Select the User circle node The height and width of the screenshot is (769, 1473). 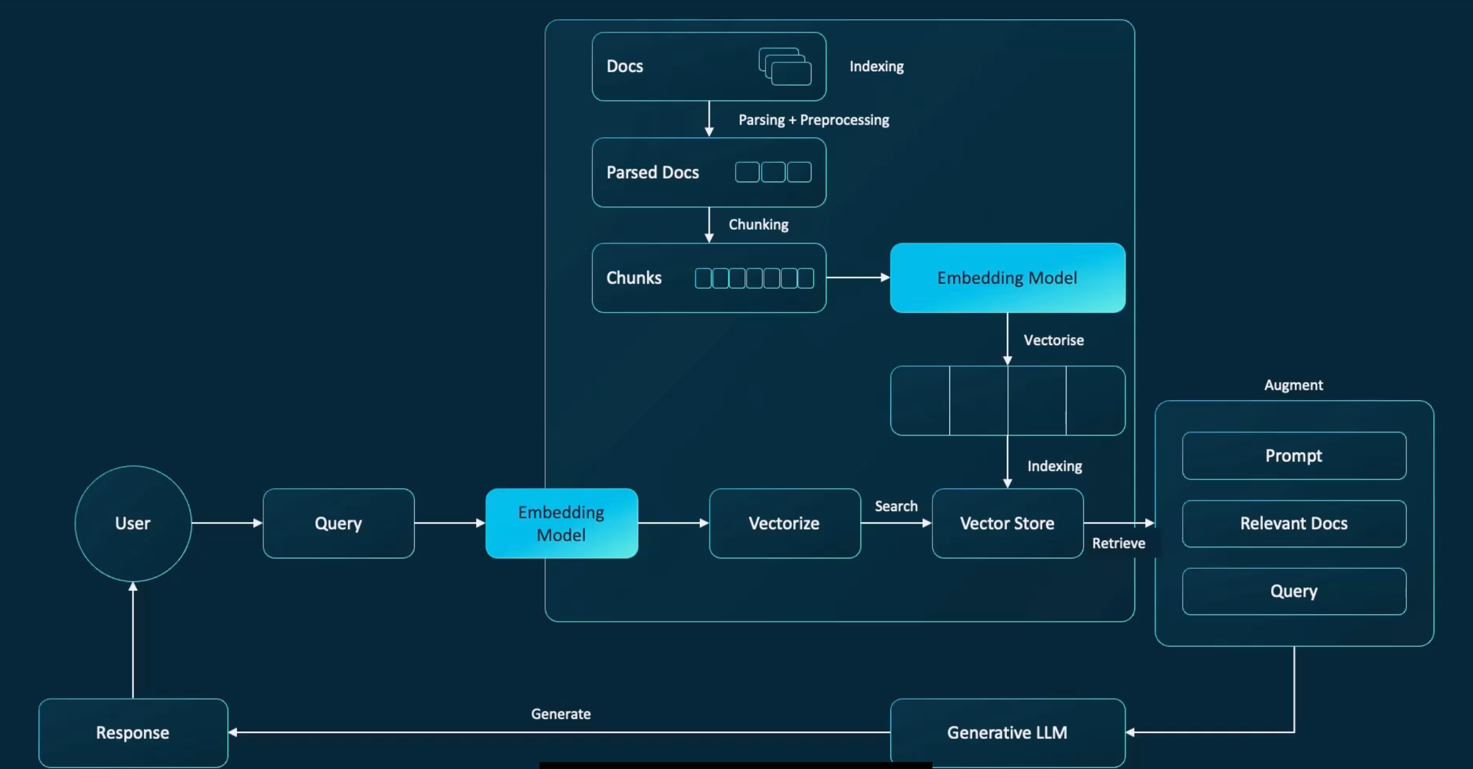(x=133, y=523)
